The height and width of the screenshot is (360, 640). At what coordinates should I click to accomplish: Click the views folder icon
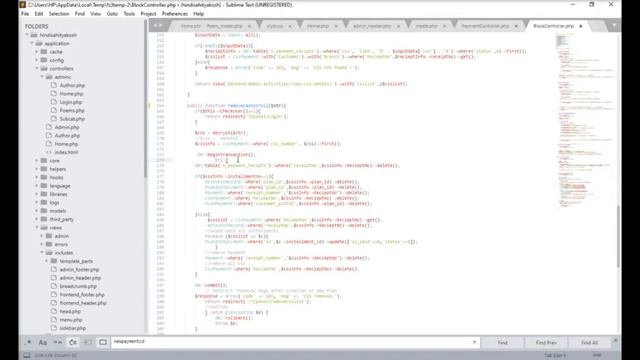coord(44,227)
